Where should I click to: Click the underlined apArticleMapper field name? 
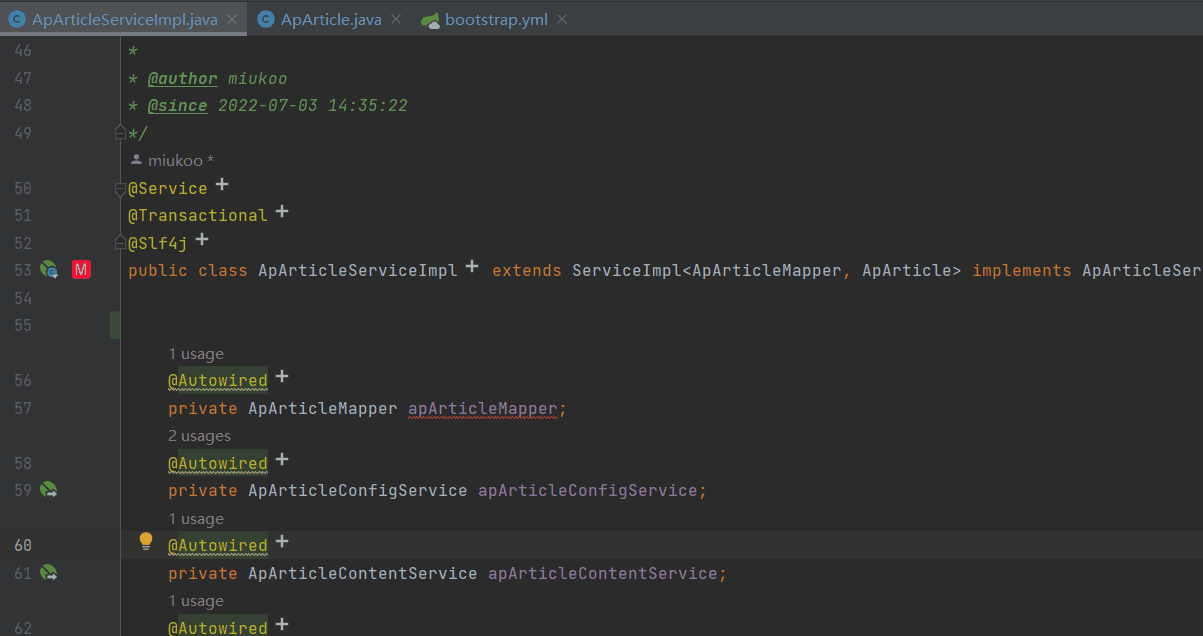coord(482,408)
